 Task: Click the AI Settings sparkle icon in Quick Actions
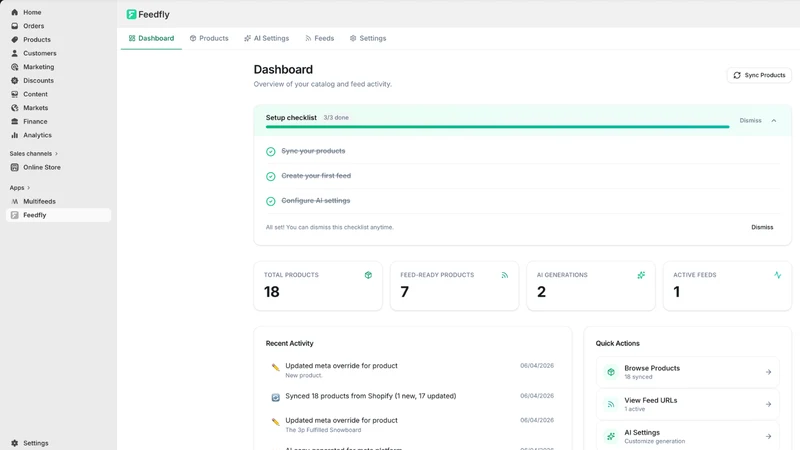(x=611, y=436)
